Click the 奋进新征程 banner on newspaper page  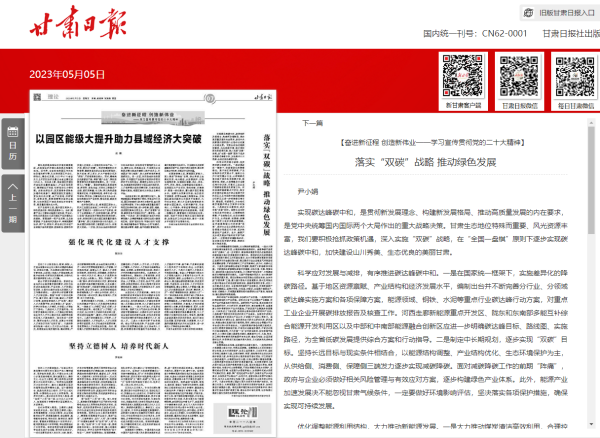(153, 117)
